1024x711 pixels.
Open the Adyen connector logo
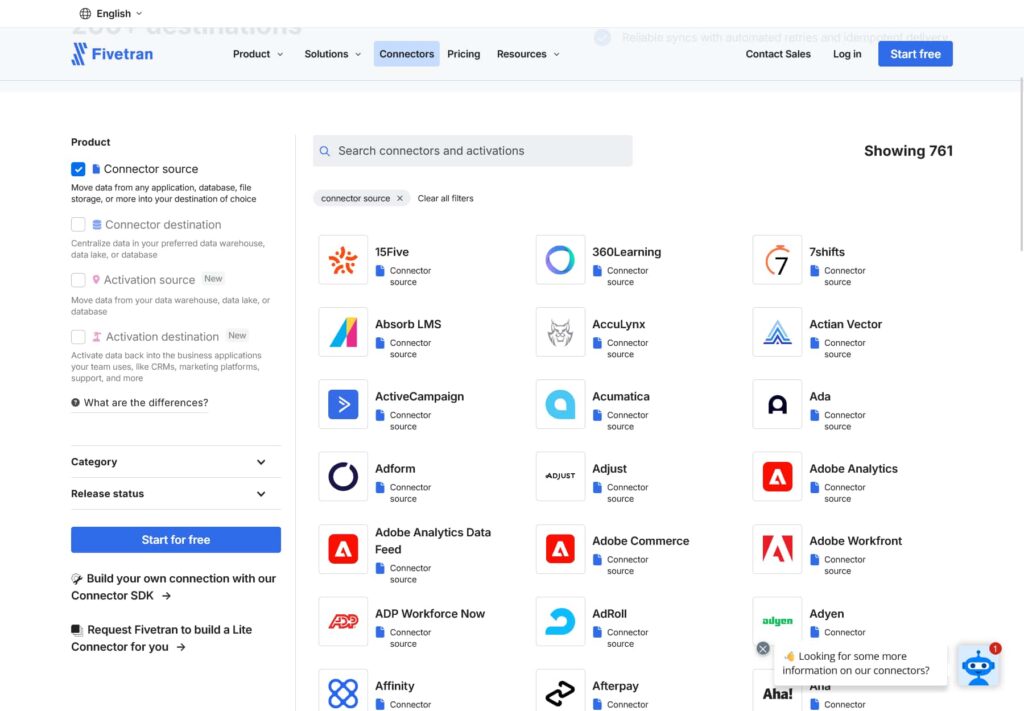pyautogui.click(x=777, y=620)
